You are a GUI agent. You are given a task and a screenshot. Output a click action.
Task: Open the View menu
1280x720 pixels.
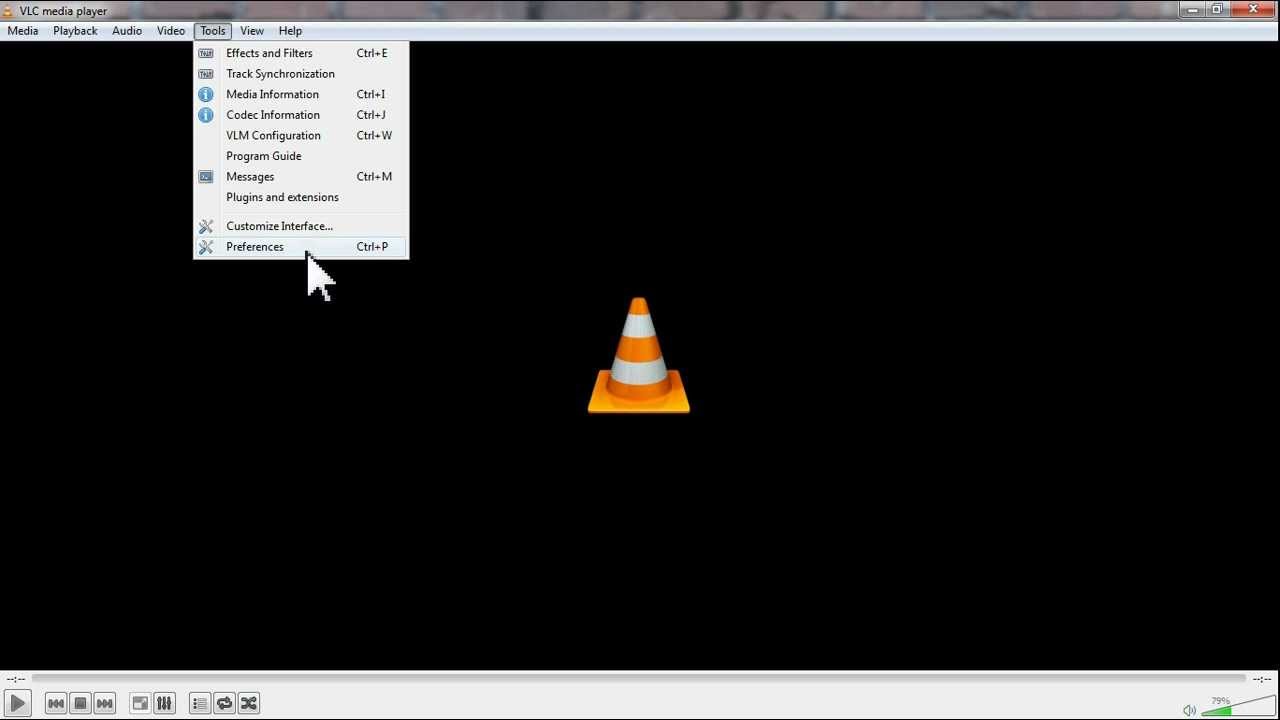pyautogui.click(x=252, y=31)
